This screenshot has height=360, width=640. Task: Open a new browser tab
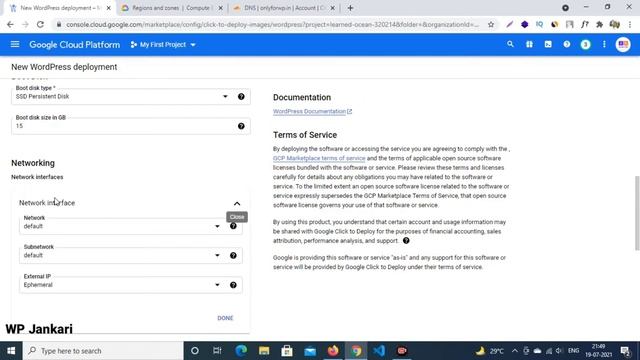[x=350, y=8]
